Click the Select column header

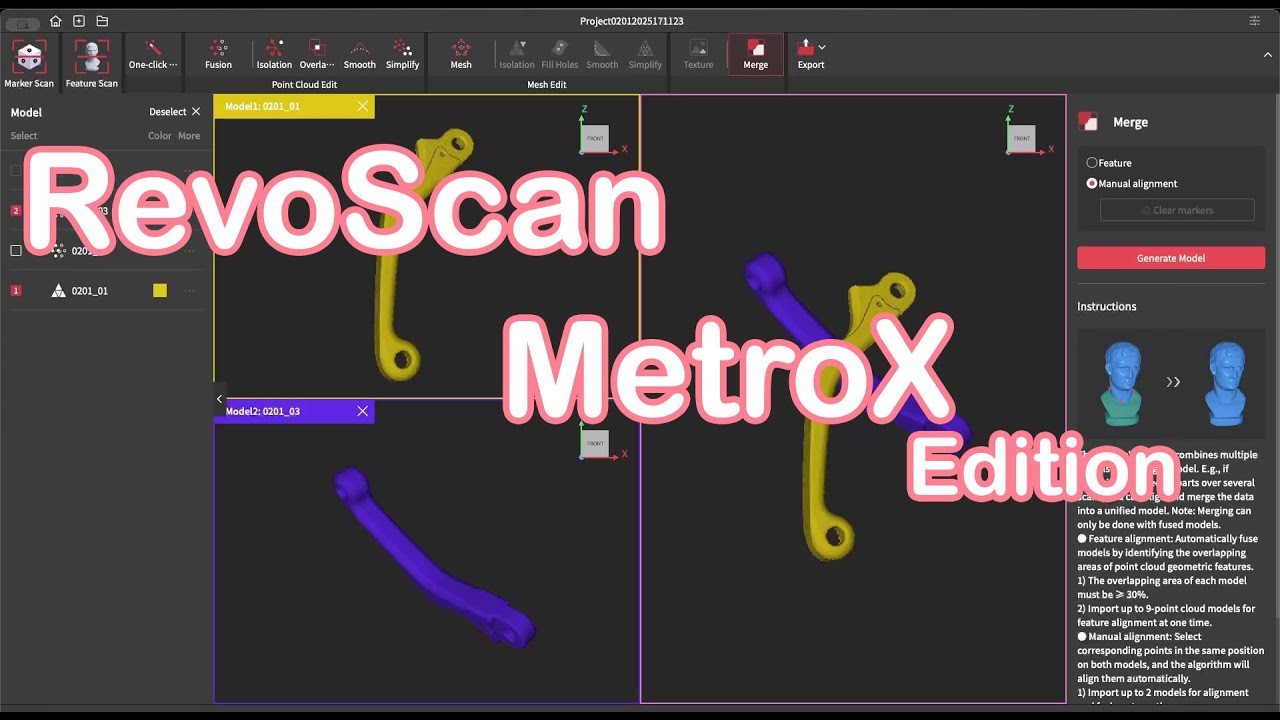click(x=24, y=136)
